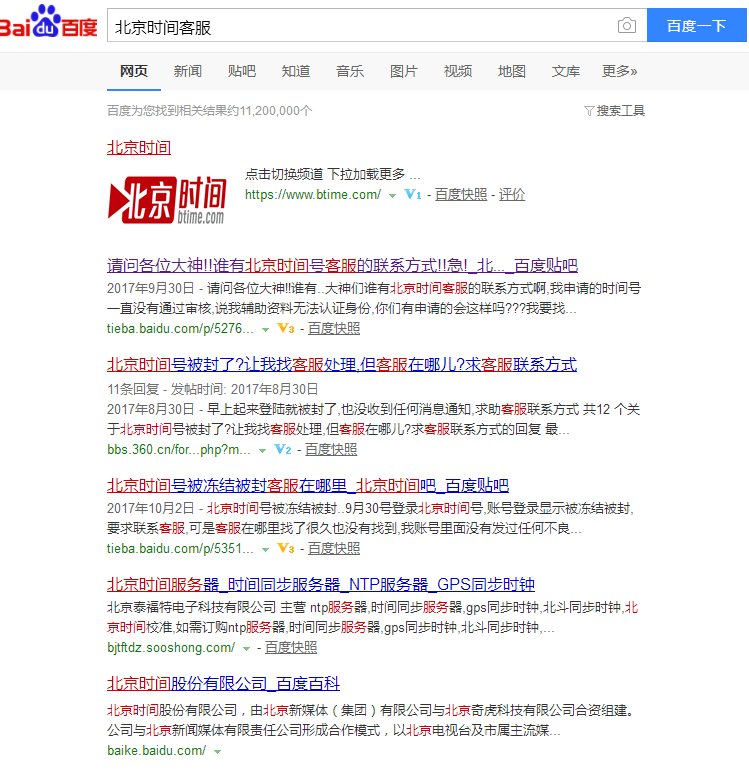This screenshot has height=776, width=749.
Task: Open the tieba.baidu.com/p/5351... URL
Action: pyautogui.click(x=180, y=549)
